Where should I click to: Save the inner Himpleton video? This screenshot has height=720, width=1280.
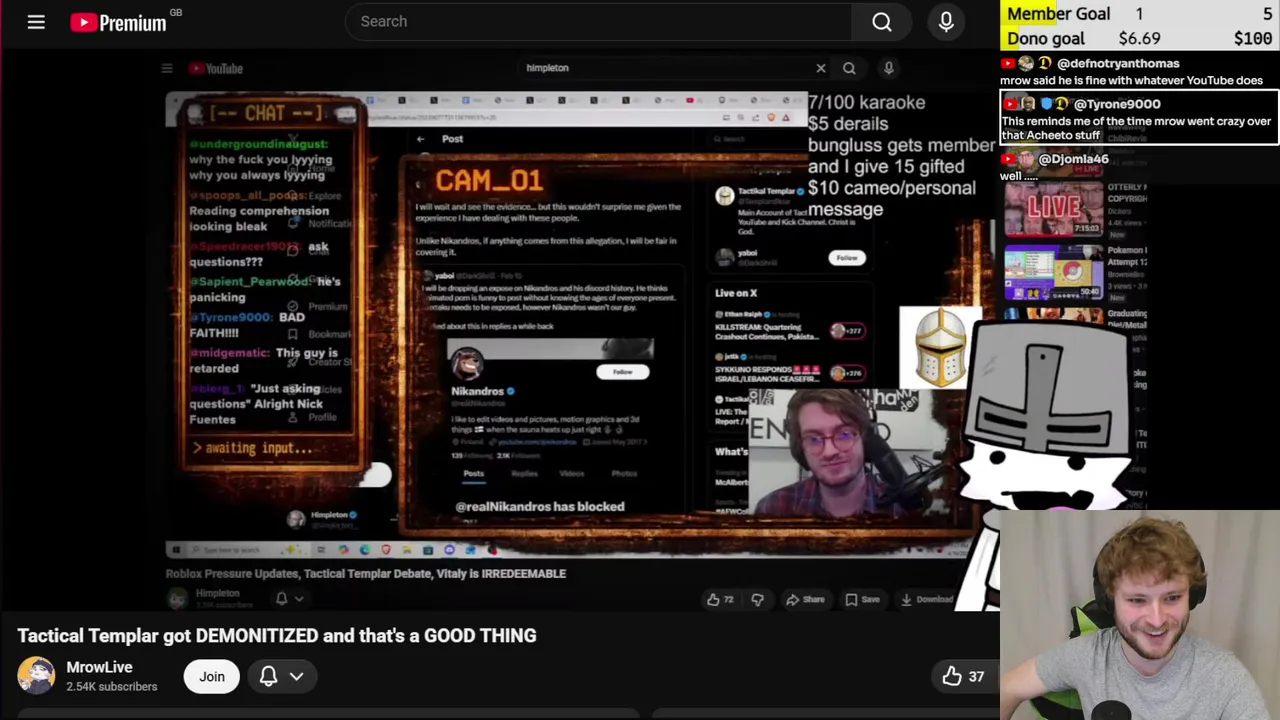click(863, 600)
